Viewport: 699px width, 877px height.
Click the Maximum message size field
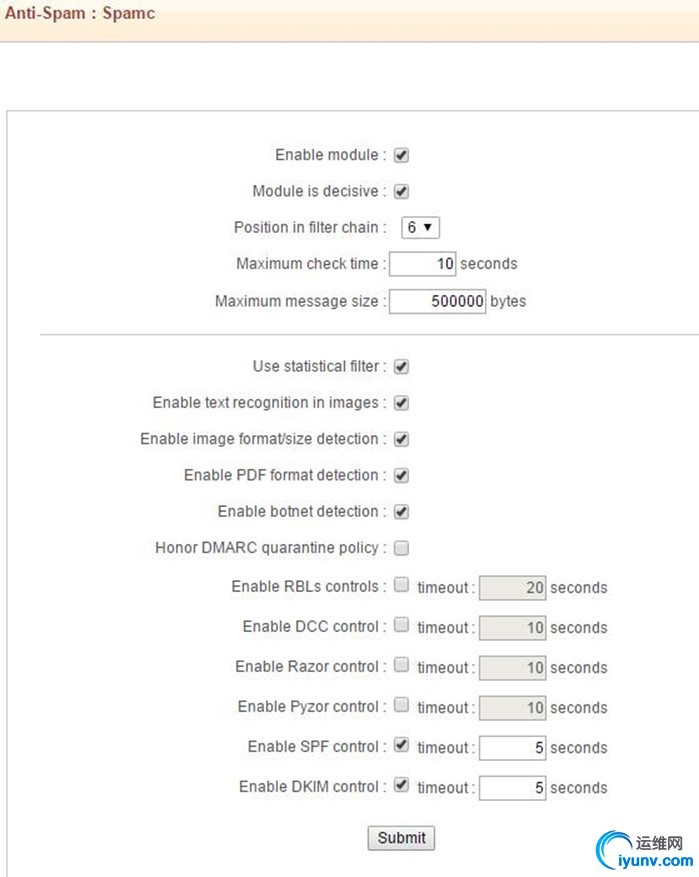[x=437, y=301]
